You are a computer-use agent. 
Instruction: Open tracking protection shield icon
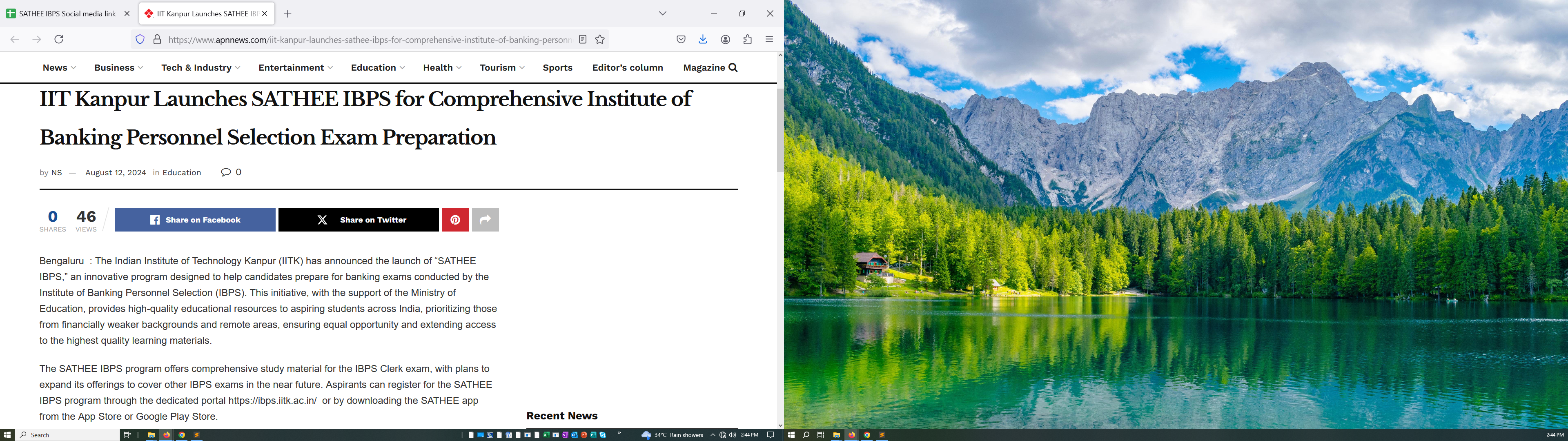140,40
